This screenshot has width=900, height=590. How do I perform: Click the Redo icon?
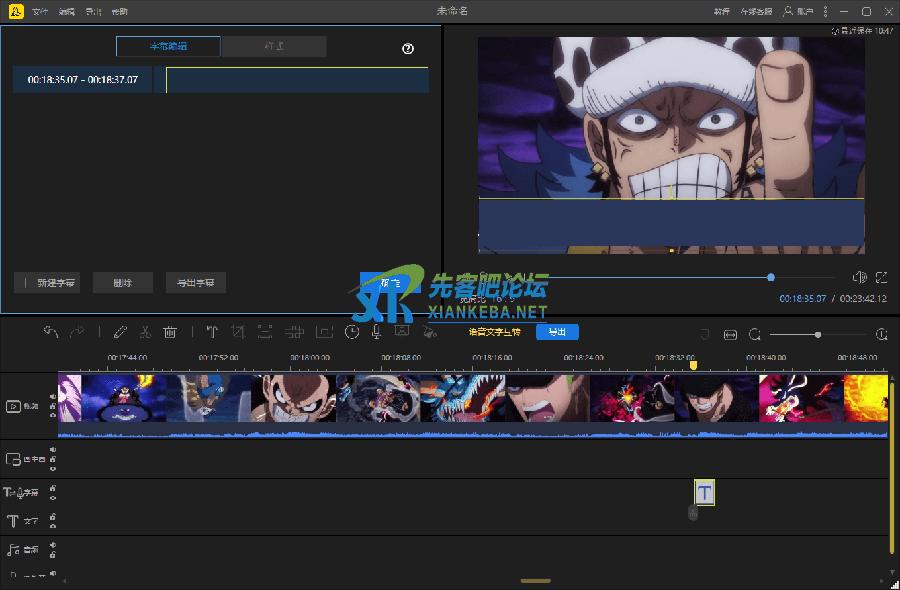77,334
